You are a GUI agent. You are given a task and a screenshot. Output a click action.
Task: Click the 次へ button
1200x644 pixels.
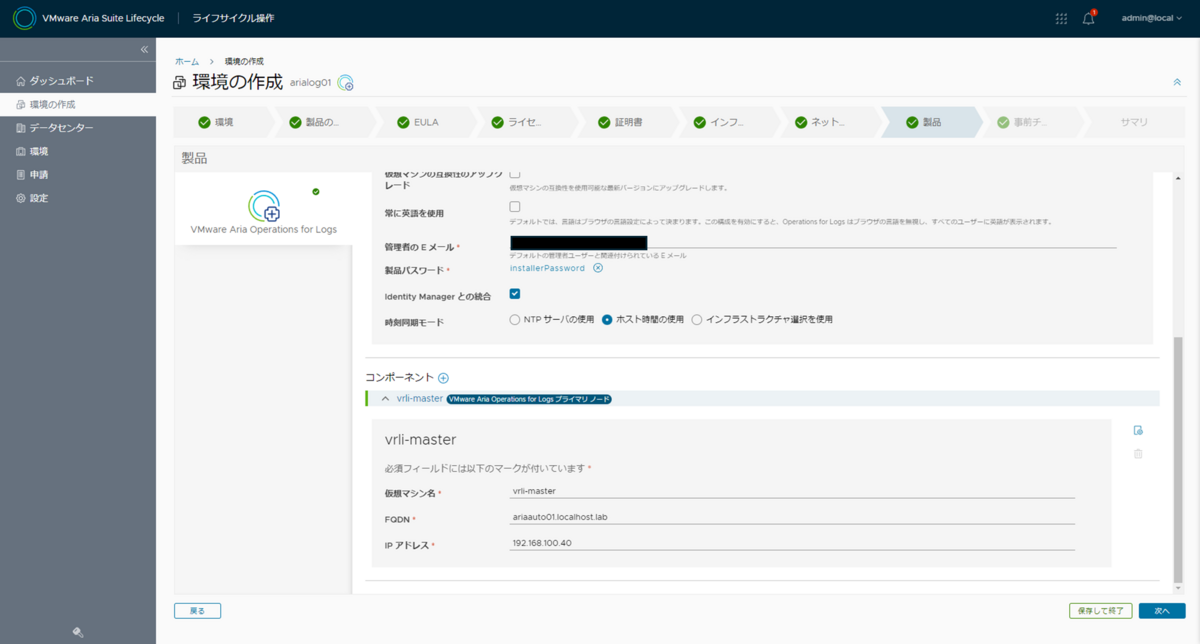[1161, 610]
